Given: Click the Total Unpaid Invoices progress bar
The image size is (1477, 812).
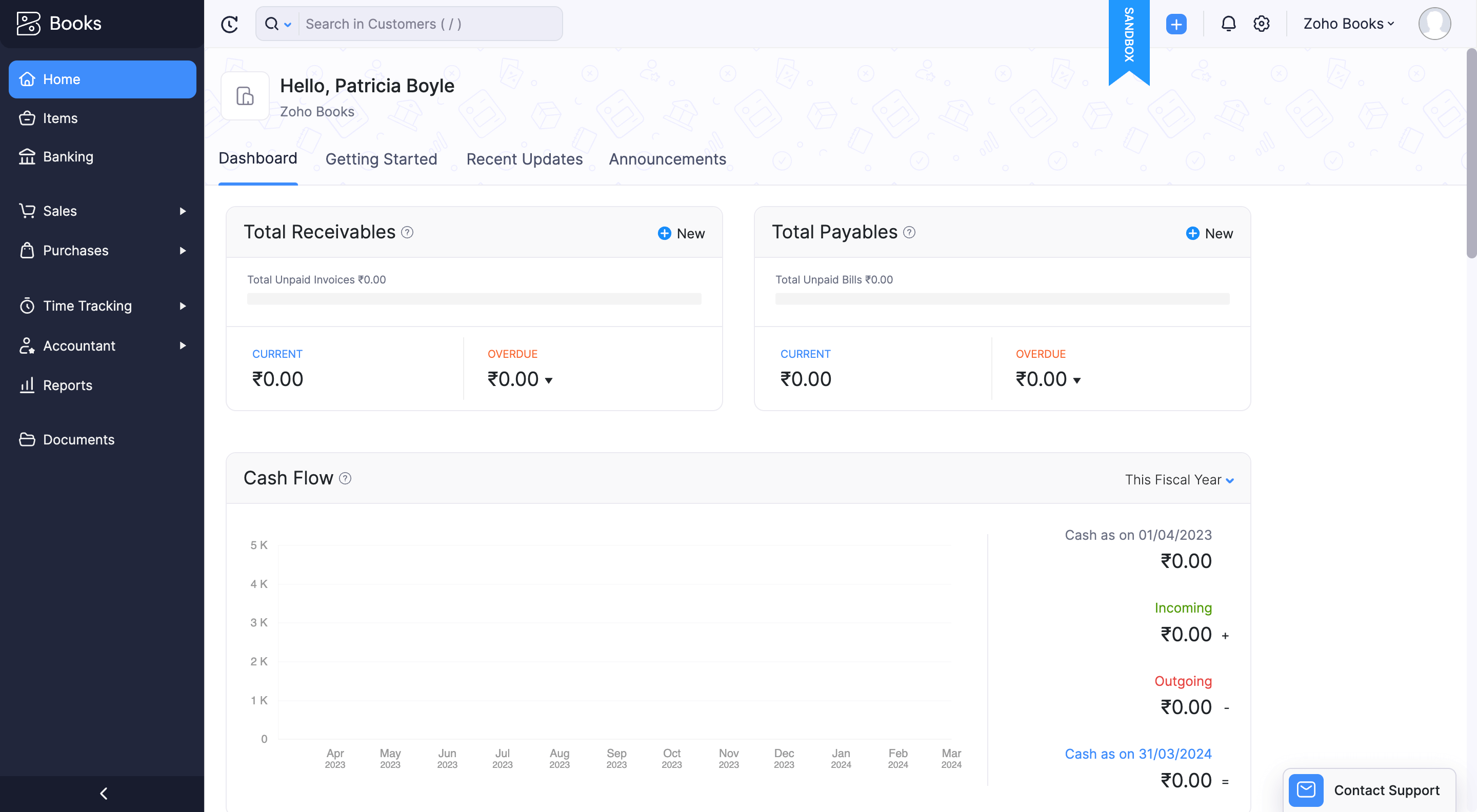Looking at the screenshot, I should (x=473, y=298).
